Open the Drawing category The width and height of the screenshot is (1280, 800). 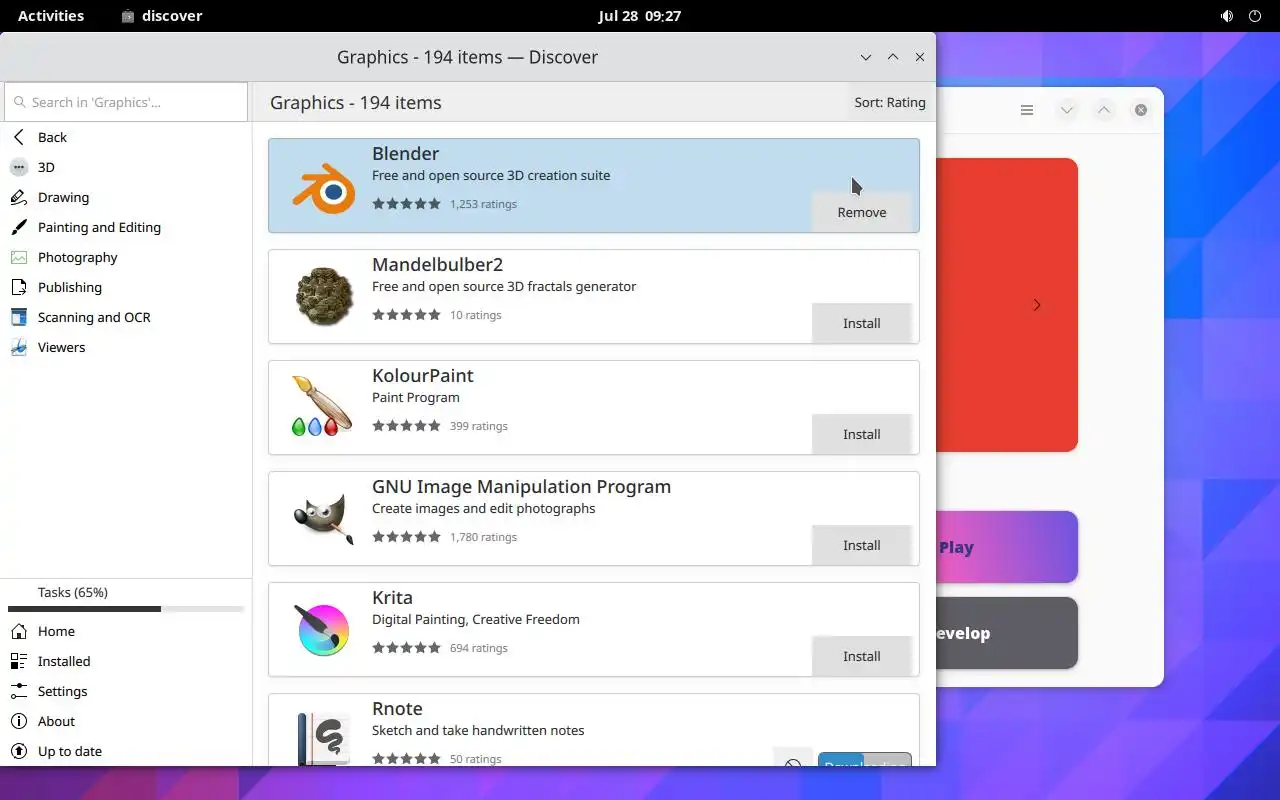click(126, 197)
